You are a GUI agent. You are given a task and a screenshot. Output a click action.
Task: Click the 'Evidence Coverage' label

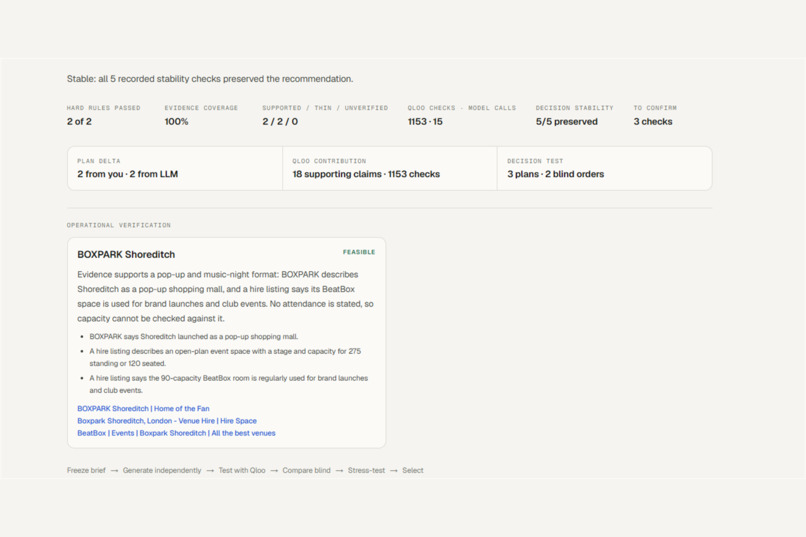click(x=201, y=108)
